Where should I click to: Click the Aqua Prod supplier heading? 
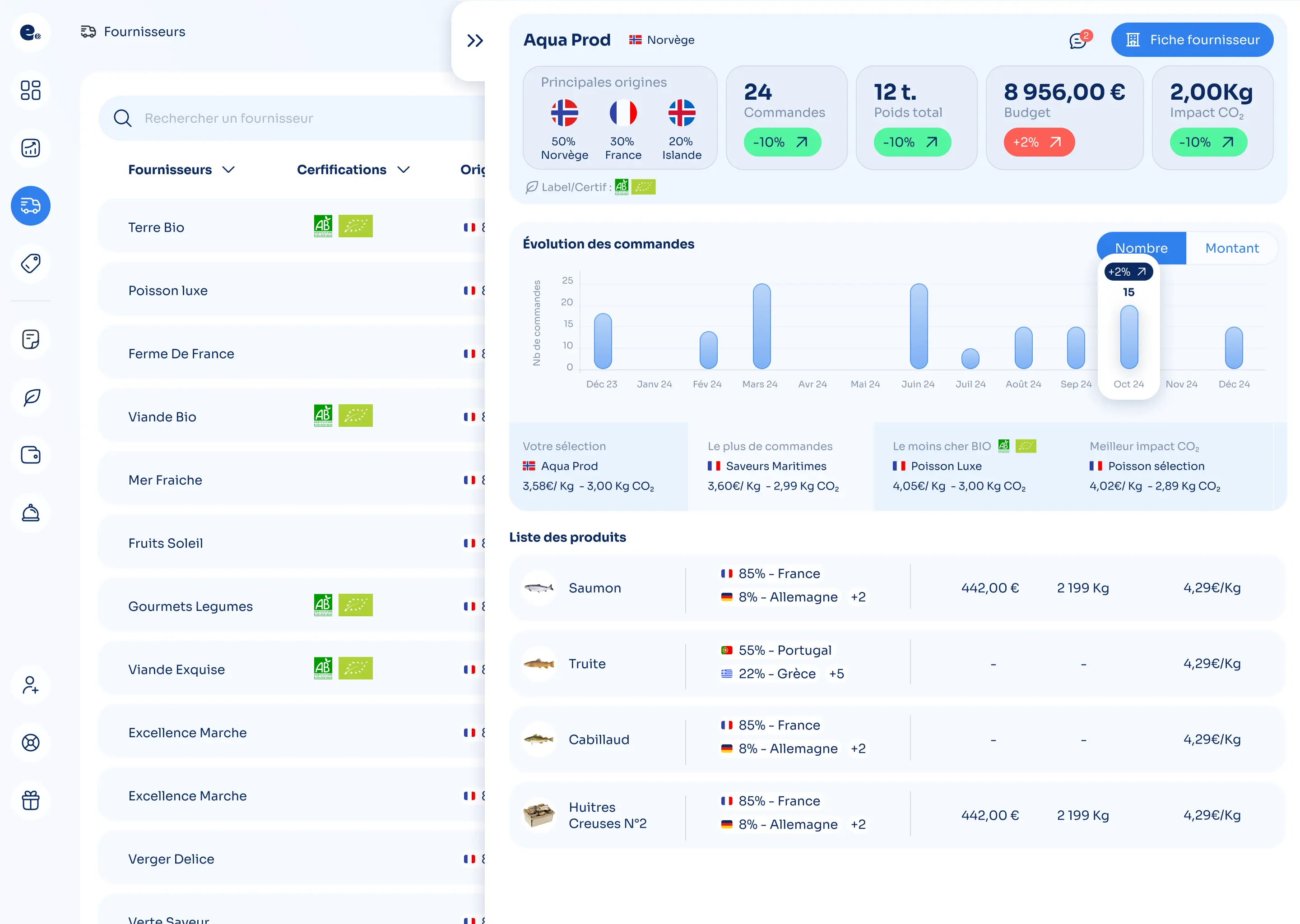pos(566,40)
